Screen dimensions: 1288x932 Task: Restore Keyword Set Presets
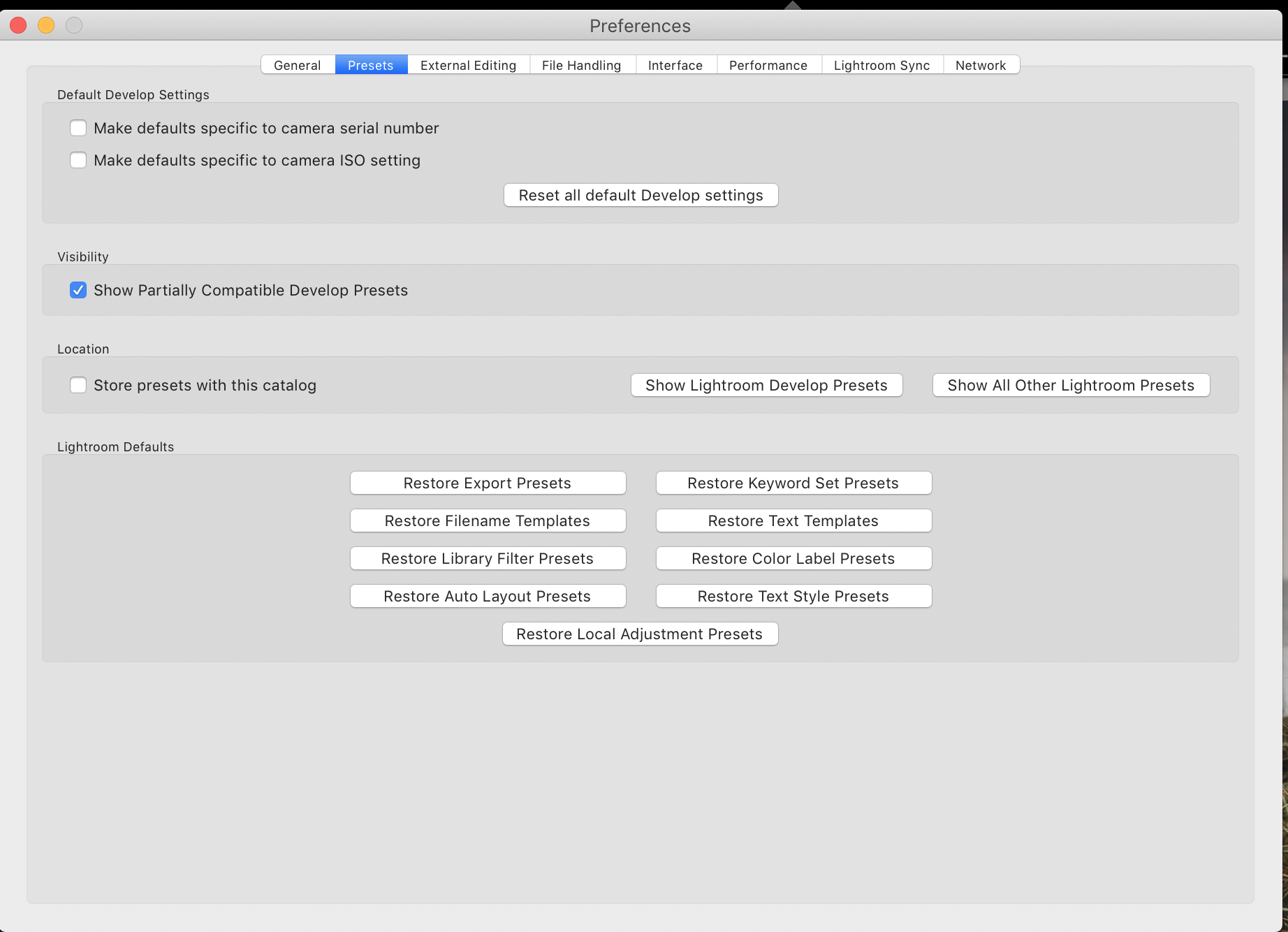click(x=794, y=483)
